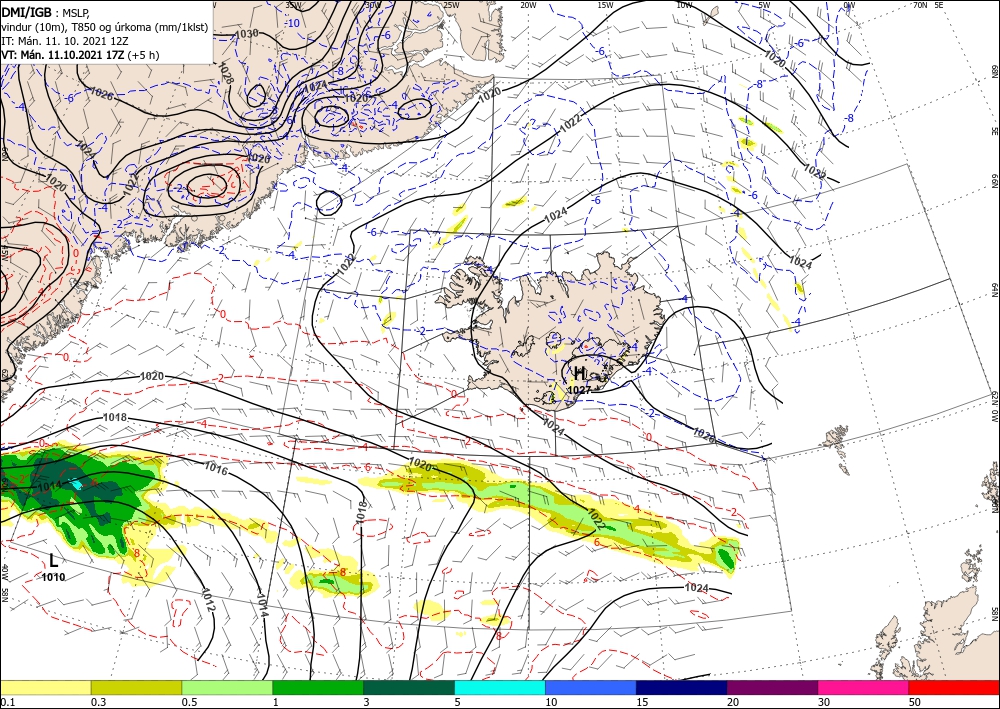Click the legend value 0.3

tap(98, 702)
